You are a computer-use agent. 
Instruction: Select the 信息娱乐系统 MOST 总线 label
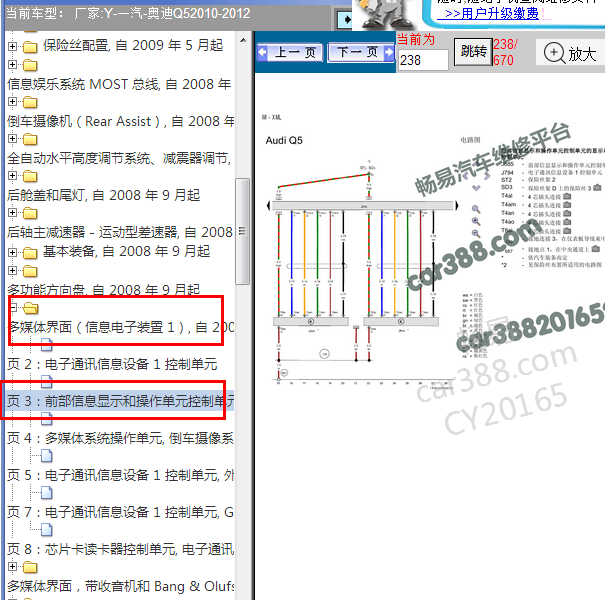click(x=119, y=84)
